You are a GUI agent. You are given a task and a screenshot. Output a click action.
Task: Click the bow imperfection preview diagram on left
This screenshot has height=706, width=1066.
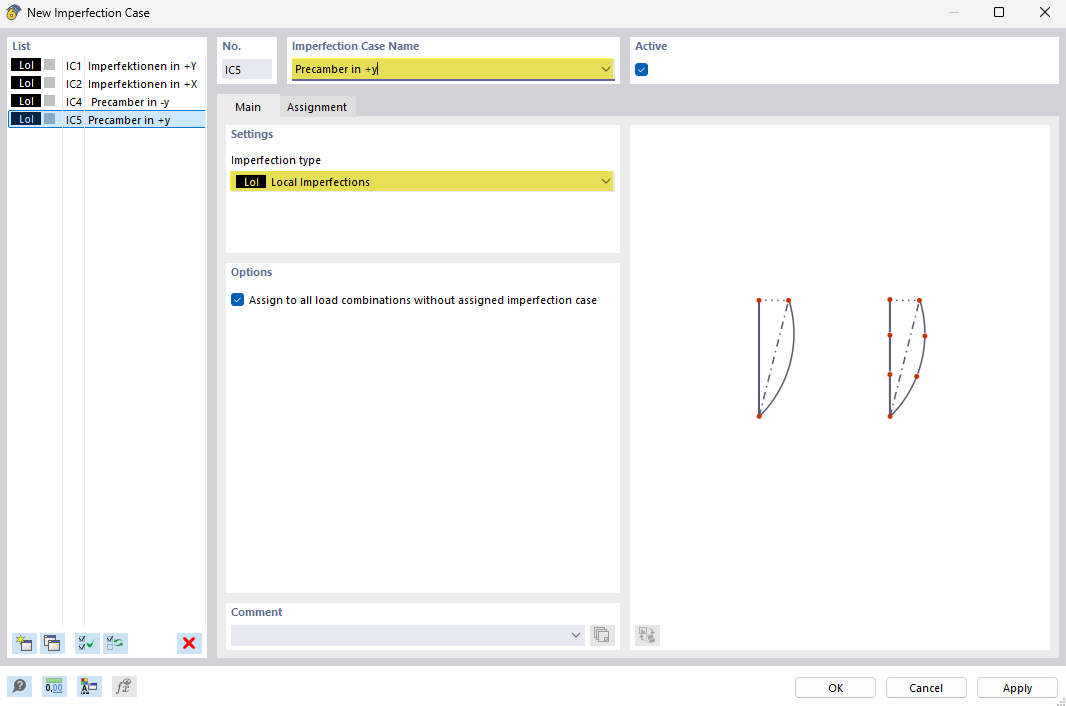[776, 358]
